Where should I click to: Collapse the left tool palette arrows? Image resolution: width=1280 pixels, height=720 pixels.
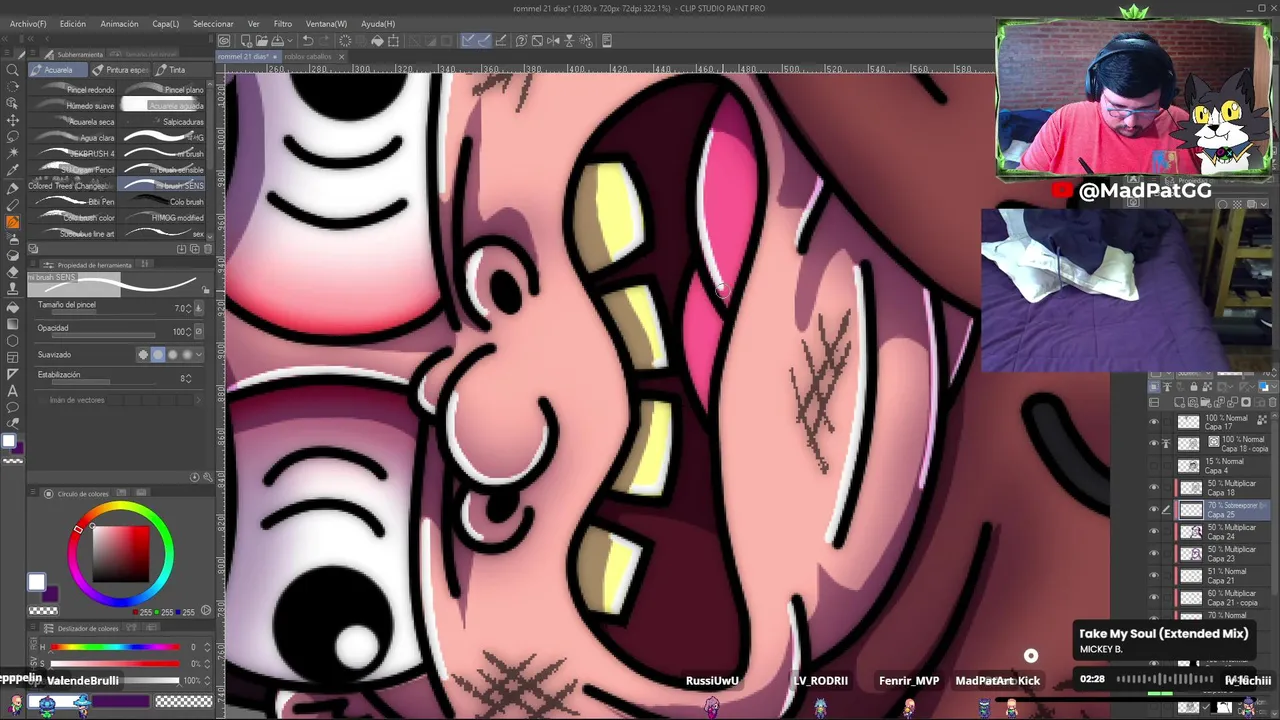[x=7, y=39]
